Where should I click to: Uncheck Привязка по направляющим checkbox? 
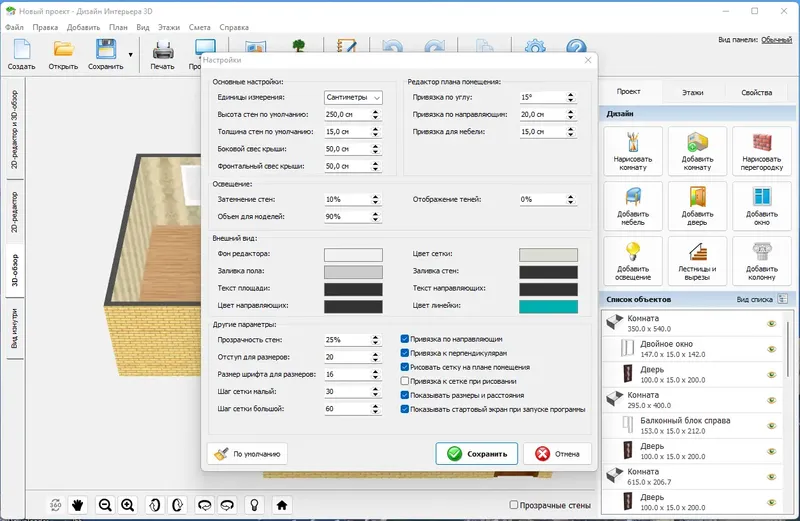(x=405, y=339)
